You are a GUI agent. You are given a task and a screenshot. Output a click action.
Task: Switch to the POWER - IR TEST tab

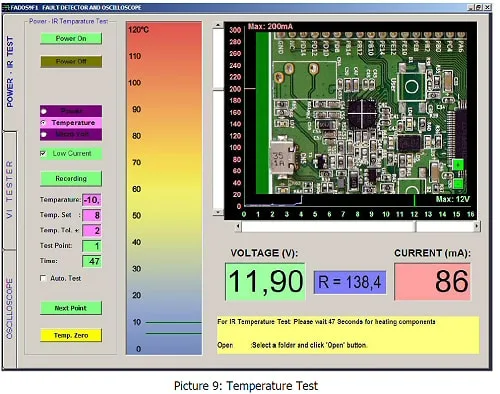pyautogui.click(x=10, y=72)
